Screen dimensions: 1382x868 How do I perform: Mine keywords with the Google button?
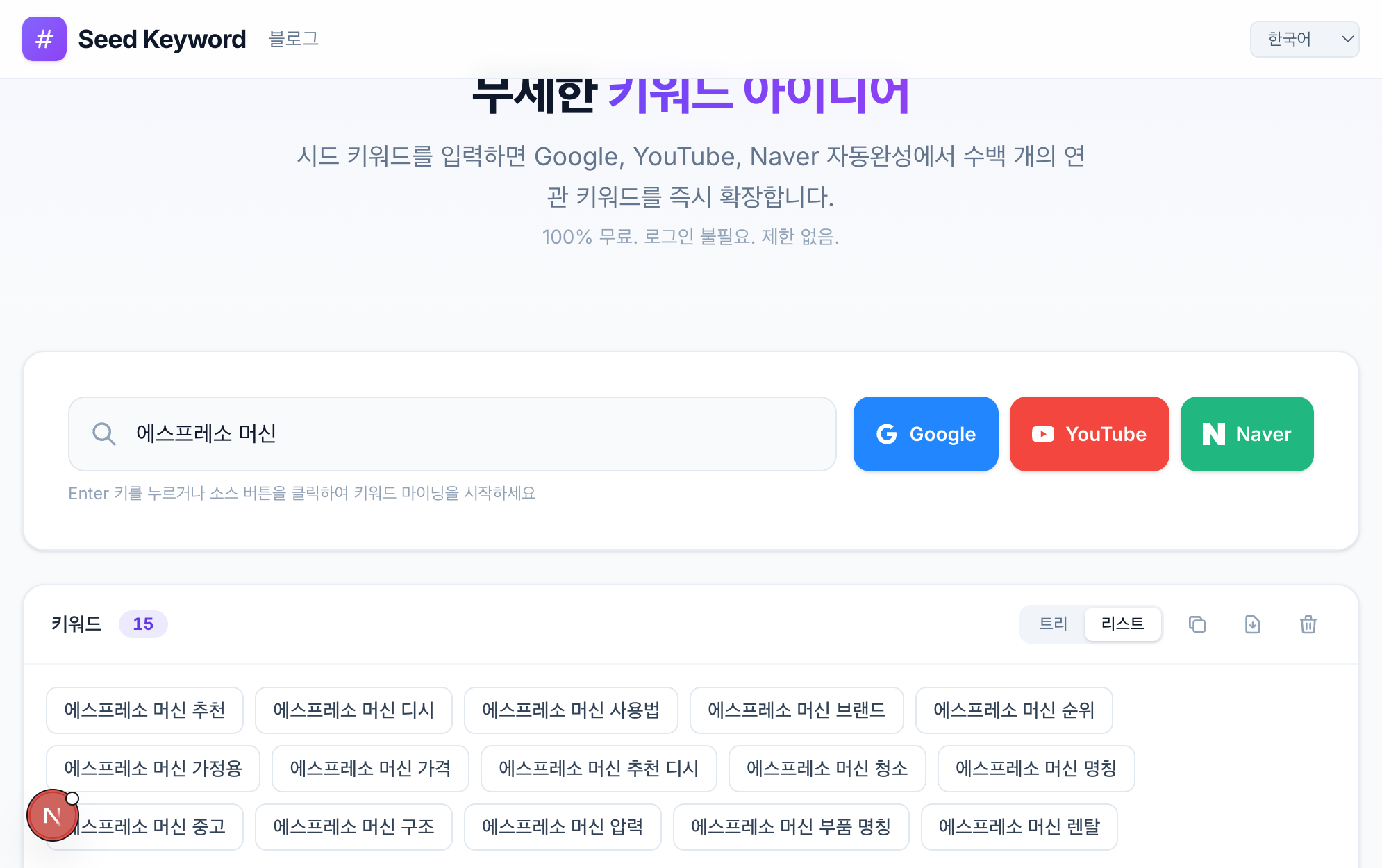click(x=926, y=434)
